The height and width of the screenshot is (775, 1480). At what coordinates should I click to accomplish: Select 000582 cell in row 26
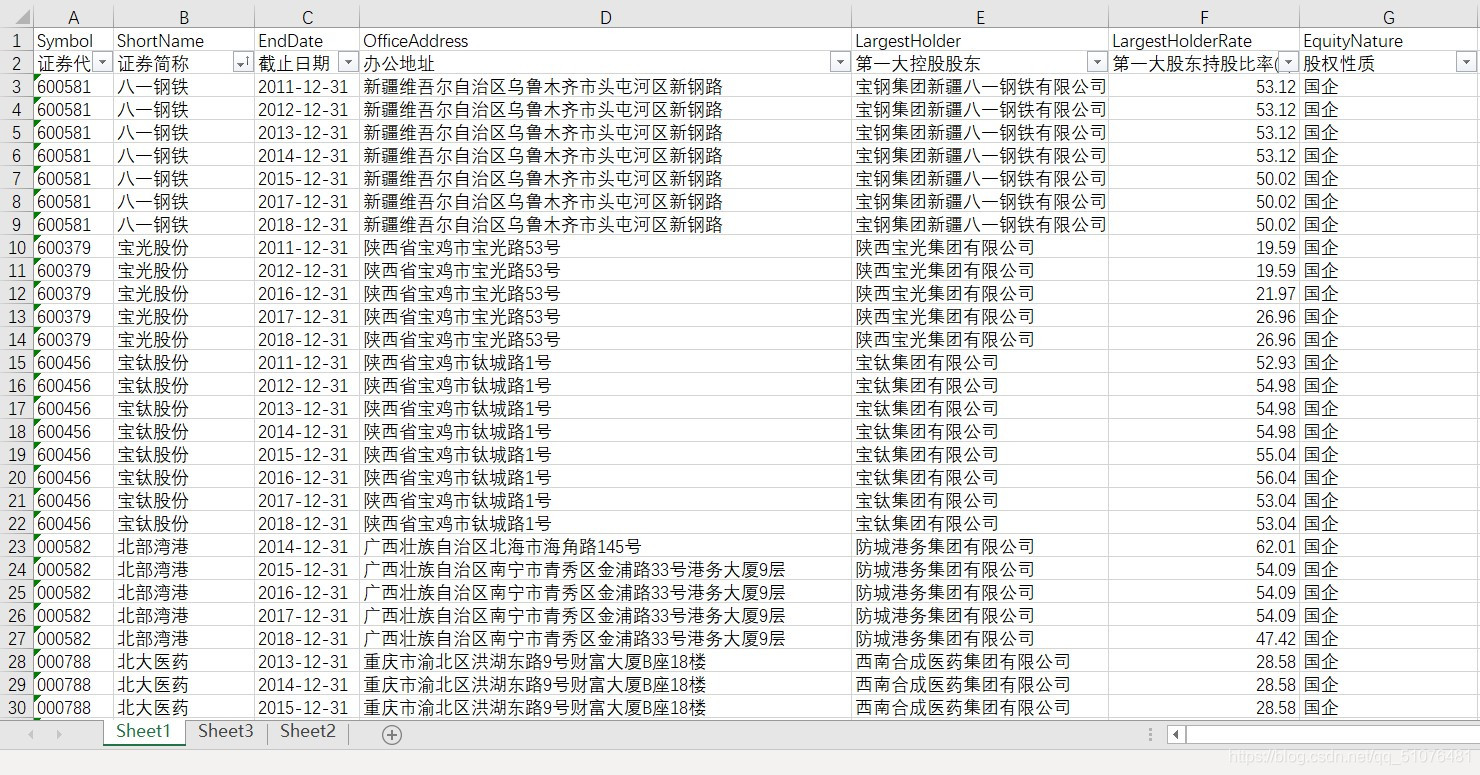point(73,615)
